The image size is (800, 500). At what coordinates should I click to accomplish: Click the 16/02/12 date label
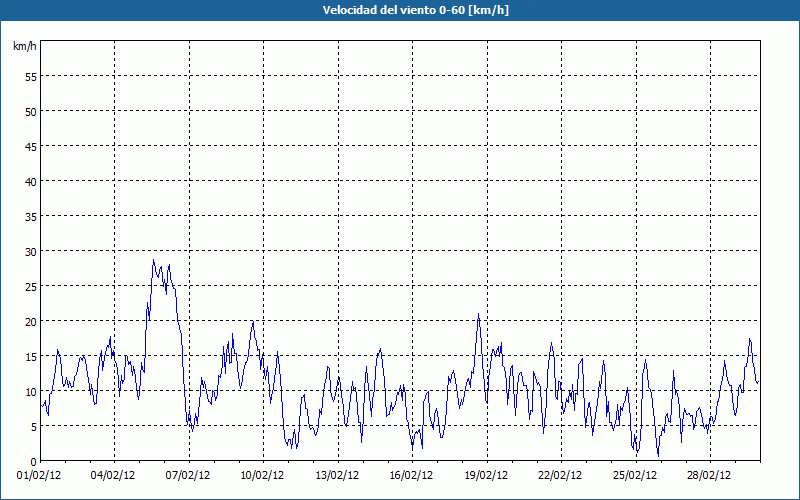411,476
